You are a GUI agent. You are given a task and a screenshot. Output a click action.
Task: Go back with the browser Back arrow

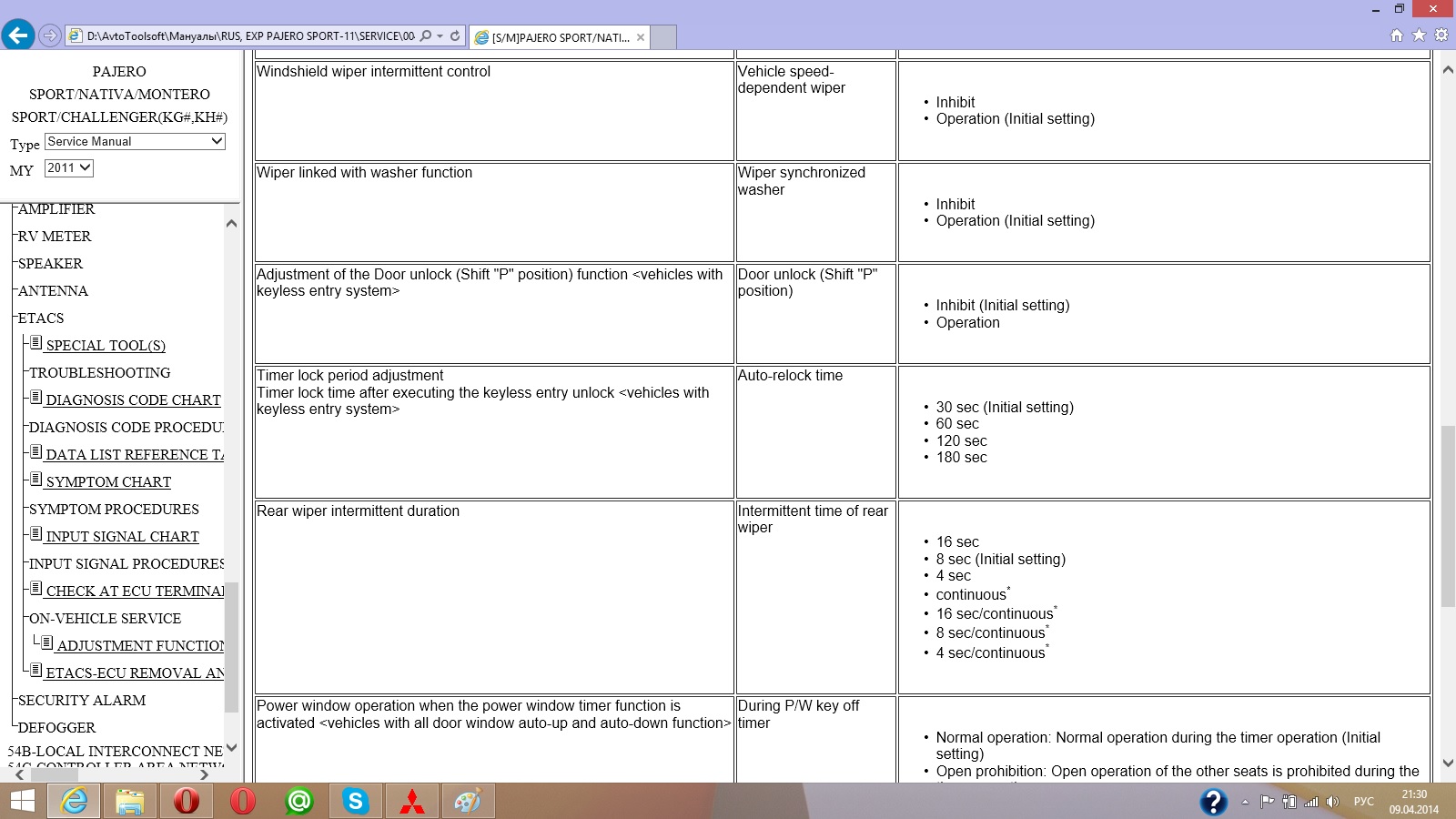click(18, 35)
